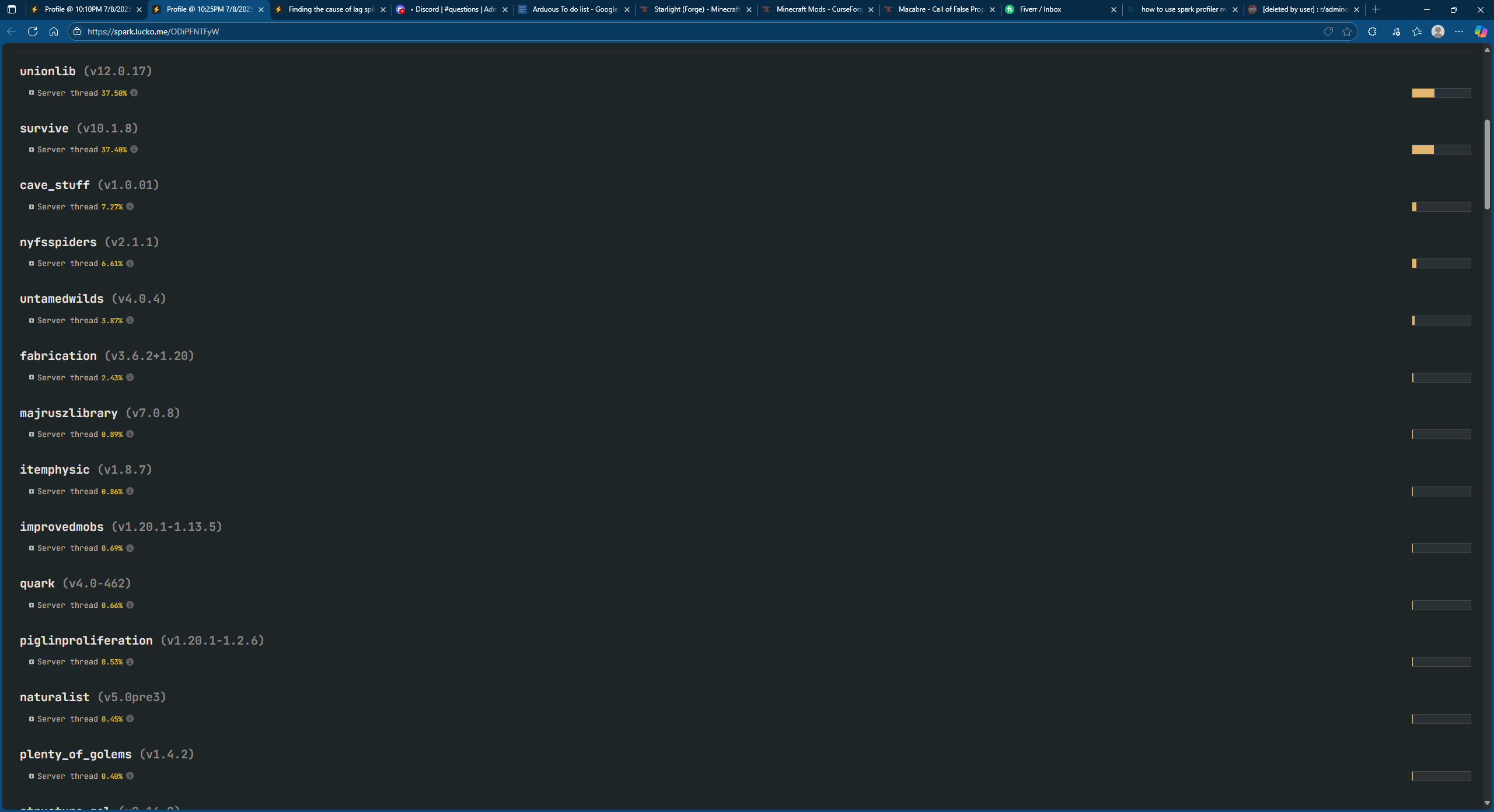Image resolution: width=1494 pixels, height=812 pixels.
Task: Expand the cave_stuff Server thread node
Action: coord(32,206)
